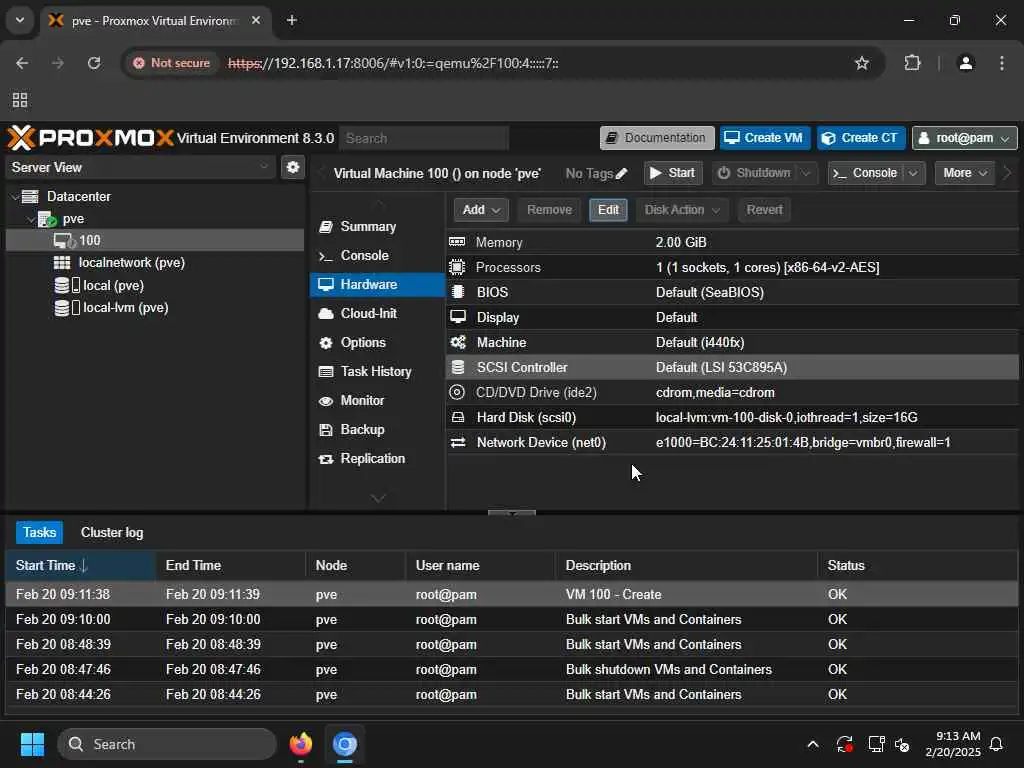The width and height of the screenshot is (1024, 768).
Task: Select the VM 100 - Create task row
Action: pos(511,594)
